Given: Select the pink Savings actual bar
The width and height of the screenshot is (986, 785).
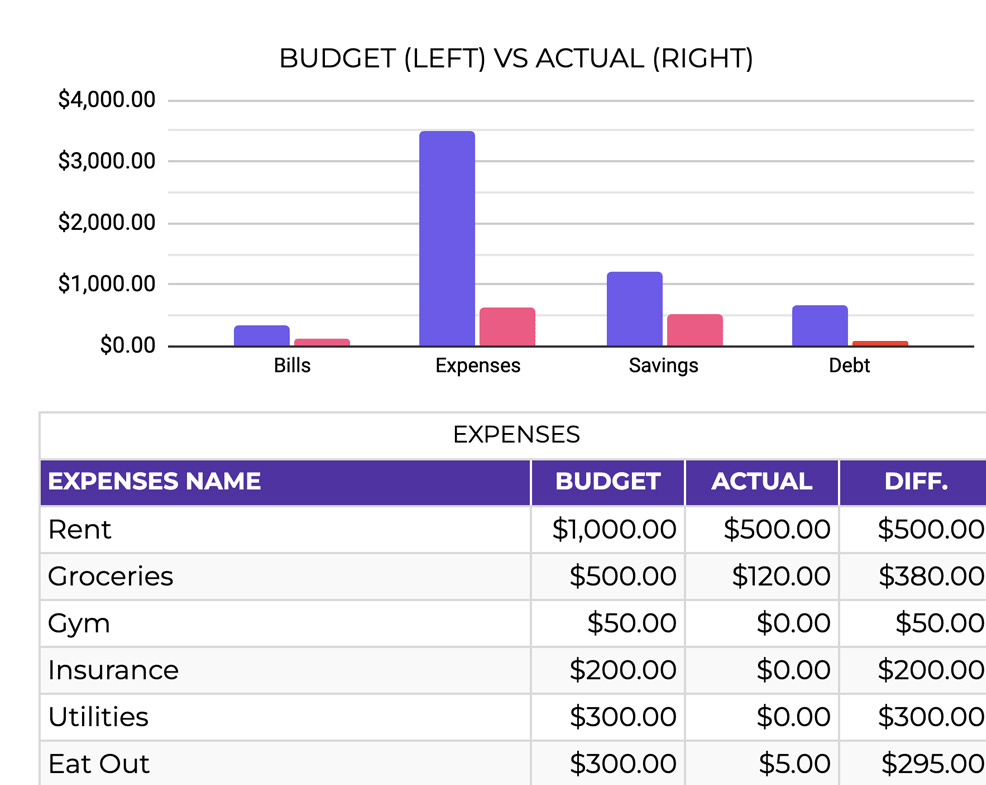Looking at the screenshot, I should click(694, 330).
